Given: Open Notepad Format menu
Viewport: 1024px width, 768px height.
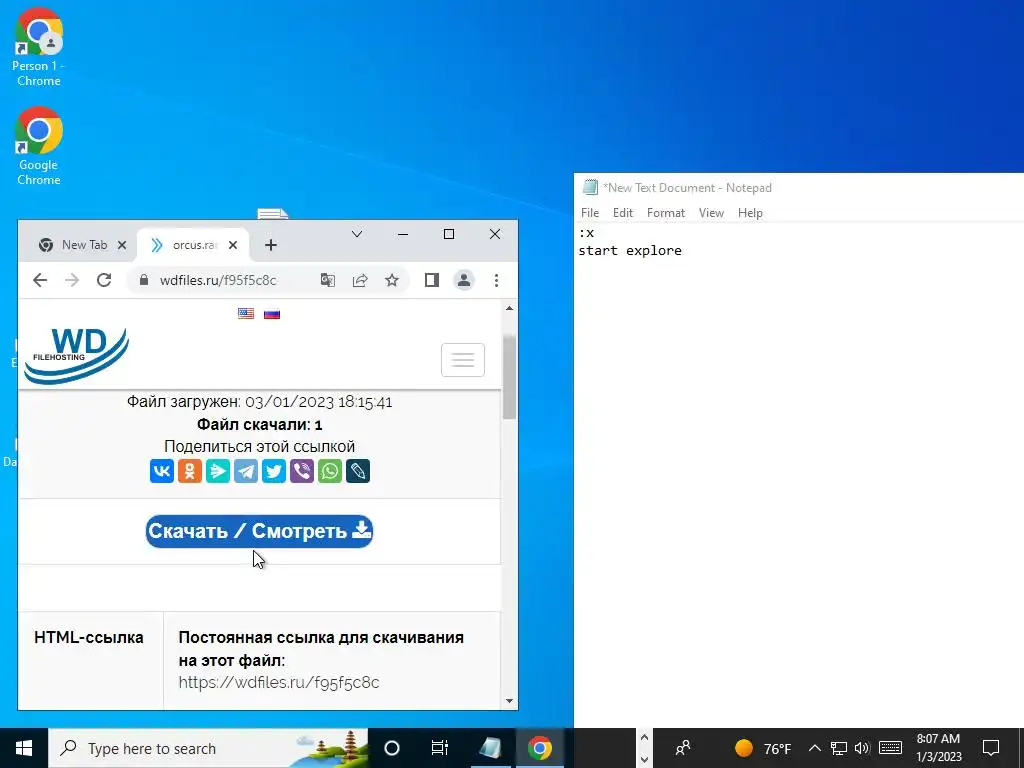Looking at the screenshot, I should (x=665, y=213).
